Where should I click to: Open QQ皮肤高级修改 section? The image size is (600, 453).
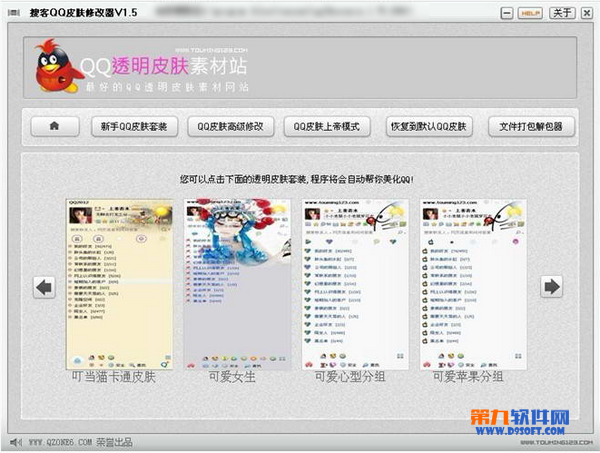(x=230, y=126)
